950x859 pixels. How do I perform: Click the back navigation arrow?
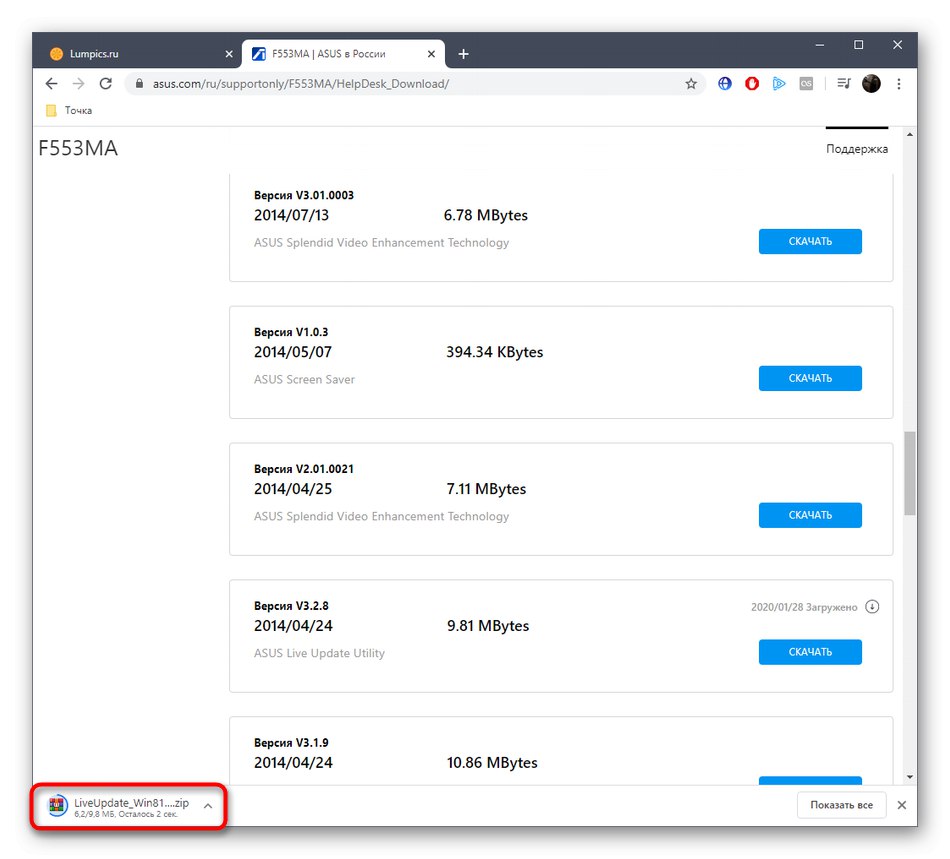click(51, 84)
